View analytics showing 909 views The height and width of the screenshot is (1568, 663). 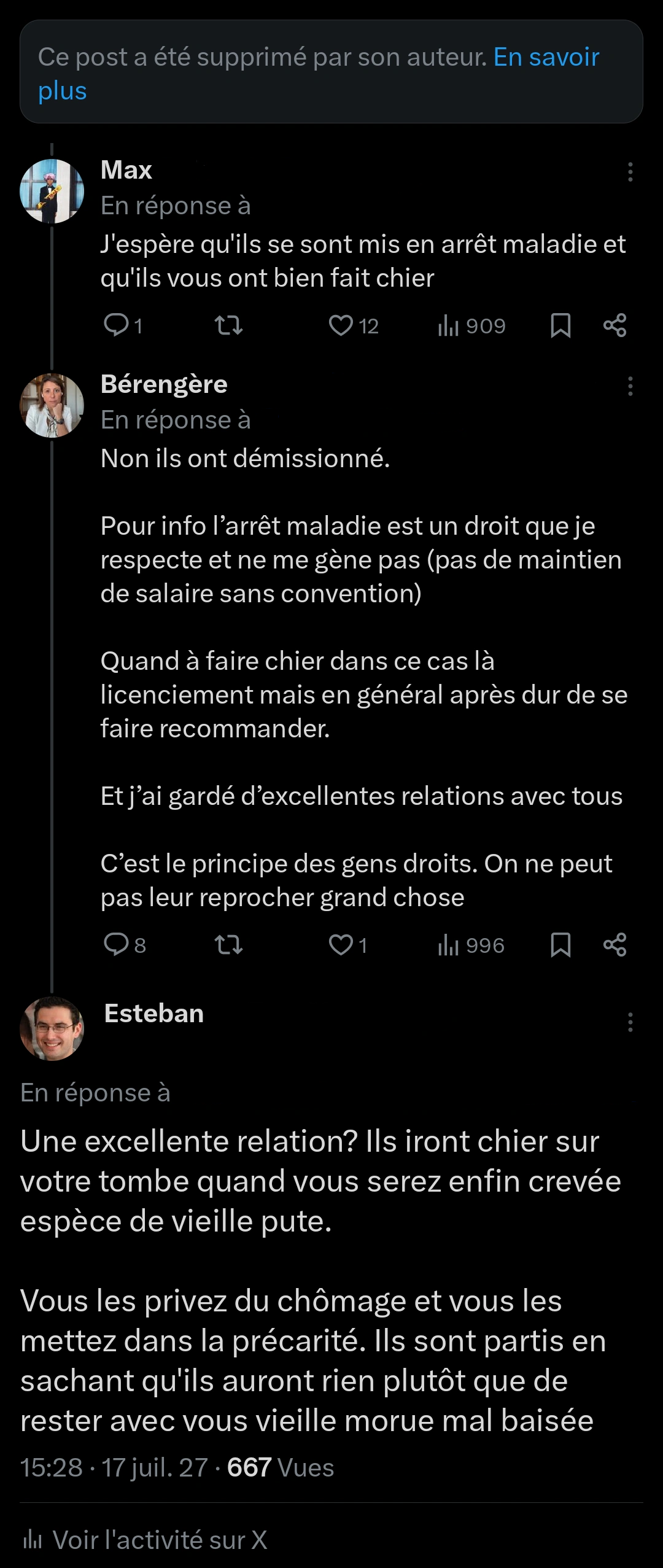pos(471,325)
